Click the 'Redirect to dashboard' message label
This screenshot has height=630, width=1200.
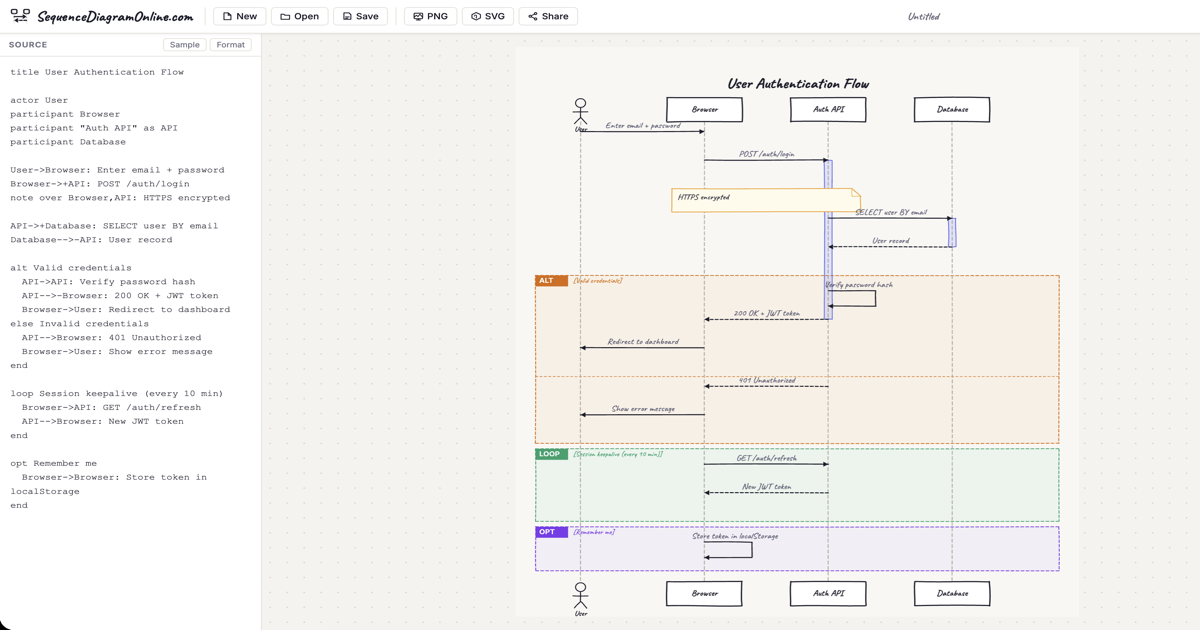coord(643,342)
